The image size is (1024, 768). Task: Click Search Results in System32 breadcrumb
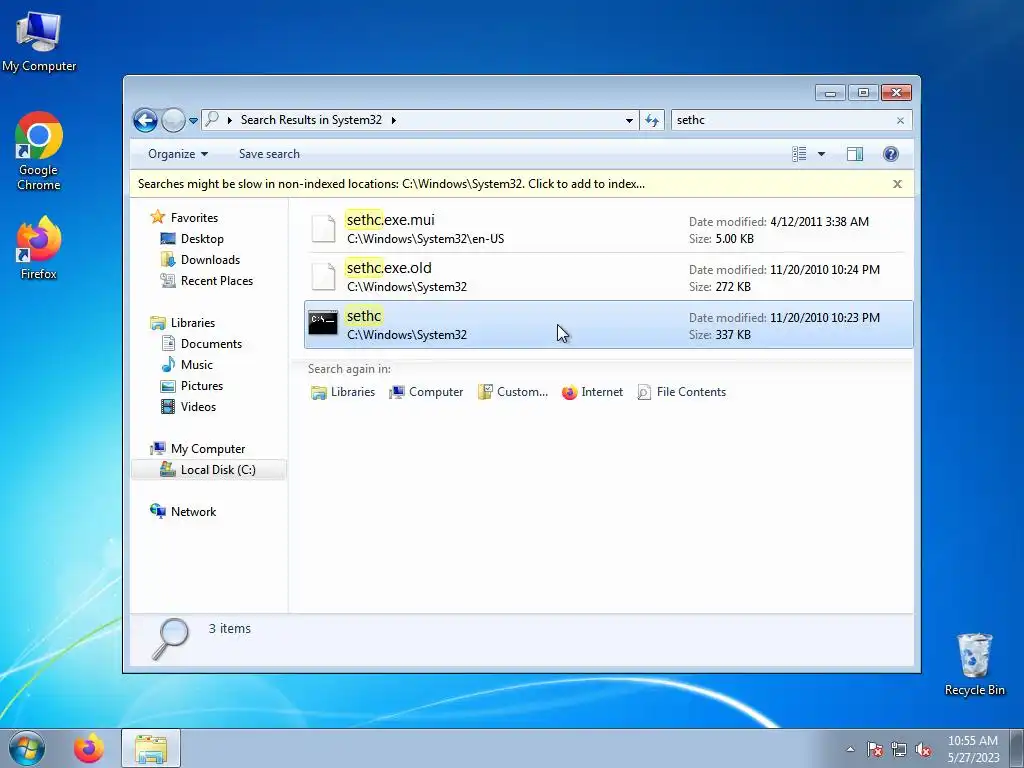point(311,120)
